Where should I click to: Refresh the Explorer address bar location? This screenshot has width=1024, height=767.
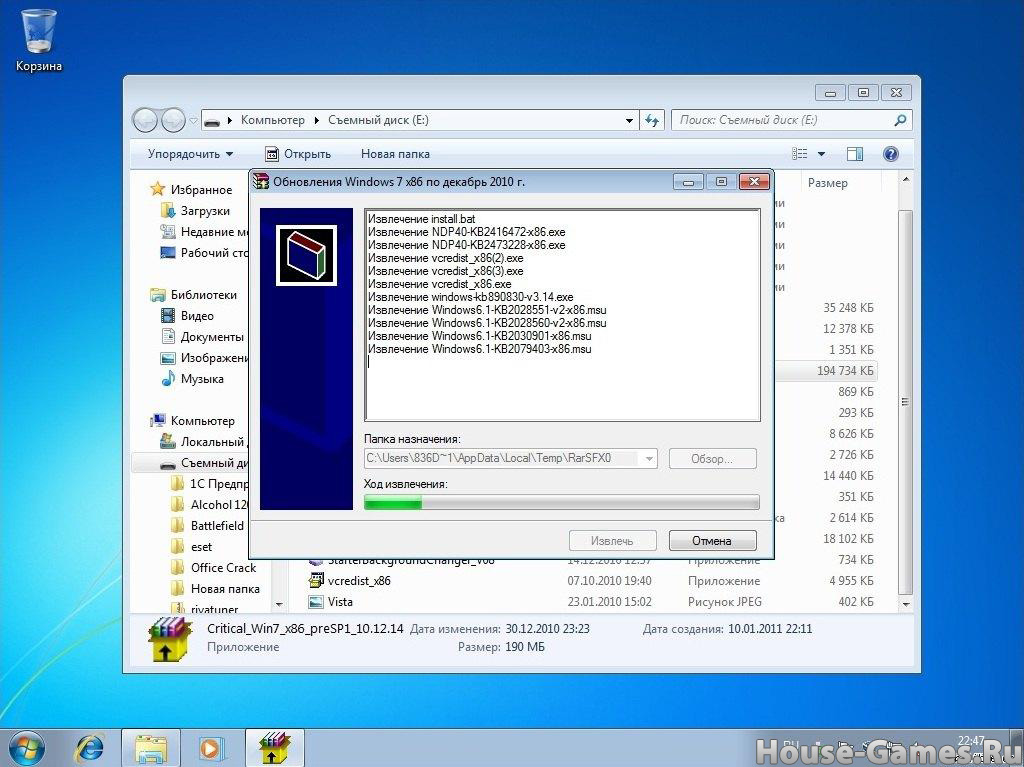652,120
